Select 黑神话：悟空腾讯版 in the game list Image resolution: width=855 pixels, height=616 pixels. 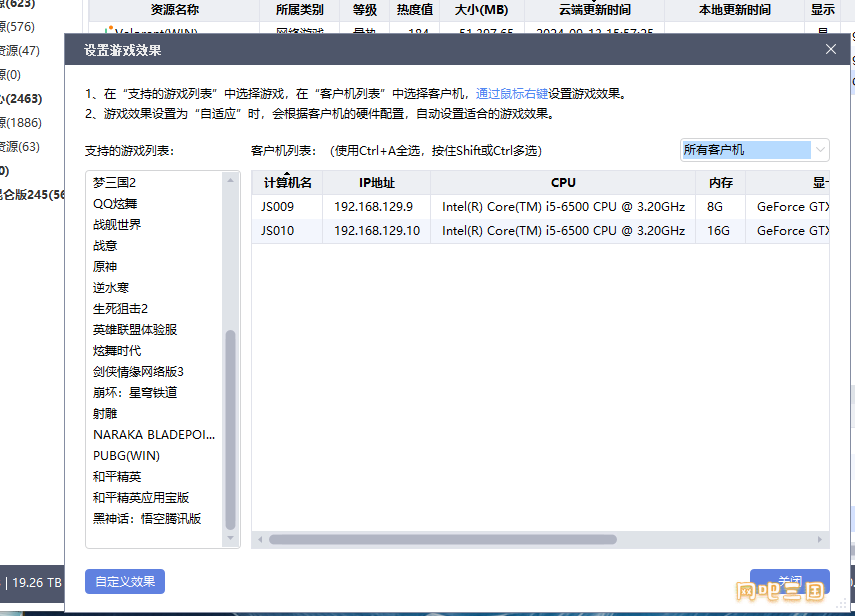[x=147, y=518]
